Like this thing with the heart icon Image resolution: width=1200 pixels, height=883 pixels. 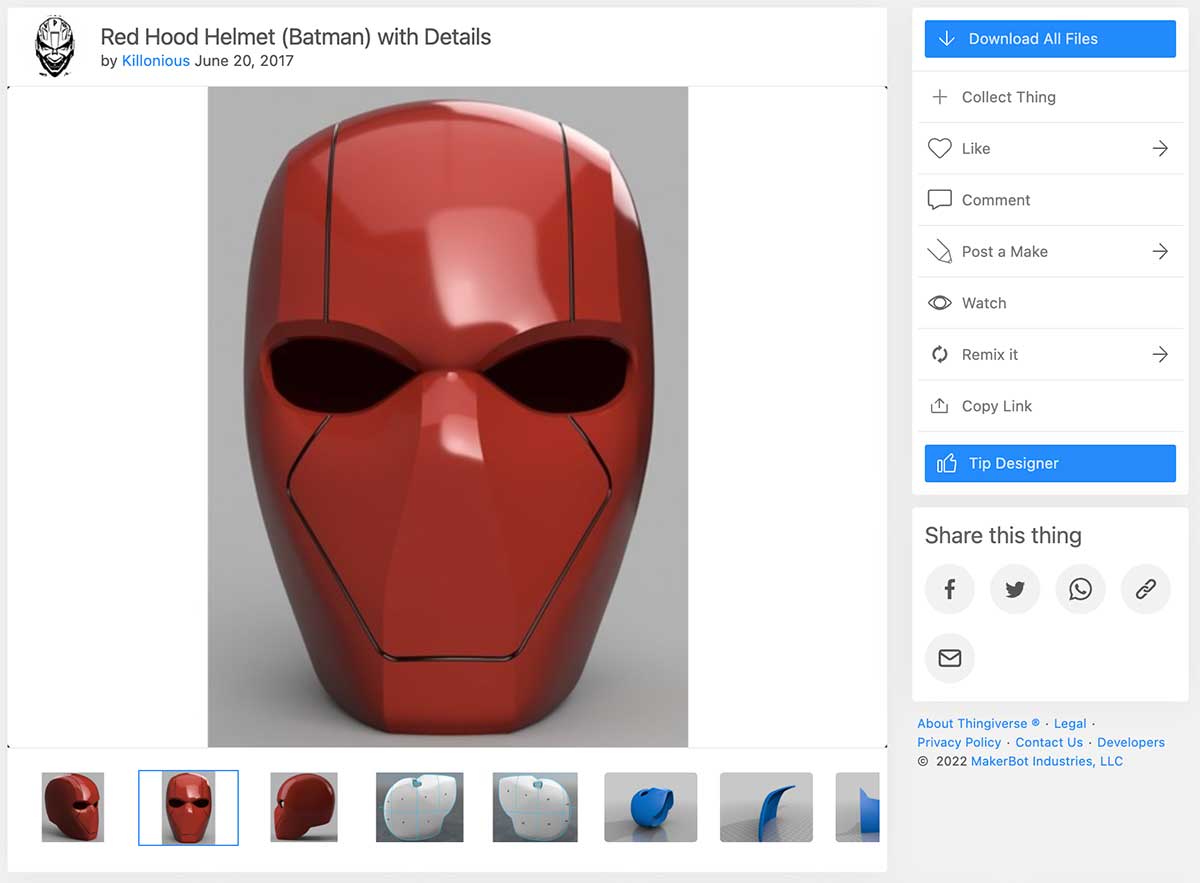940,148
